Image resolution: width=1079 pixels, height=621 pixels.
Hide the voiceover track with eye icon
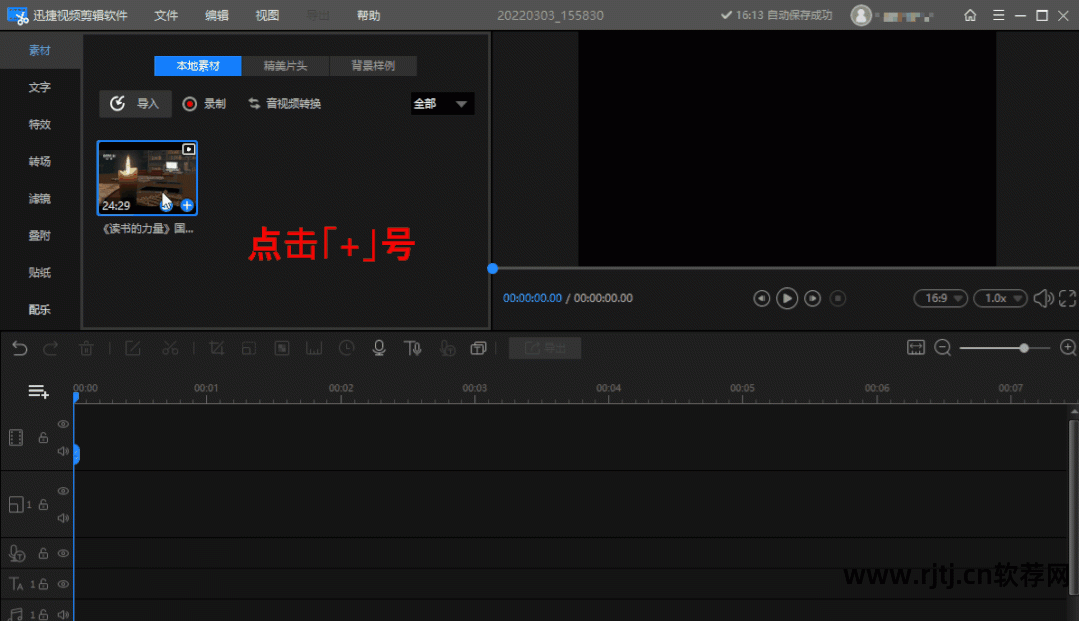63,553
